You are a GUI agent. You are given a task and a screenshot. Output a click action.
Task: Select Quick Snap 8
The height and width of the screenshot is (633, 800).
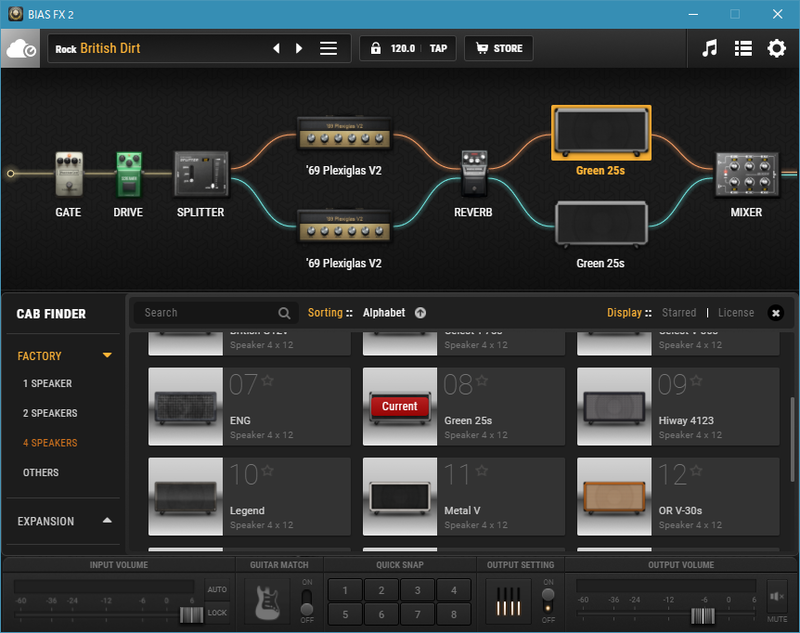click(x=454, y=614)
